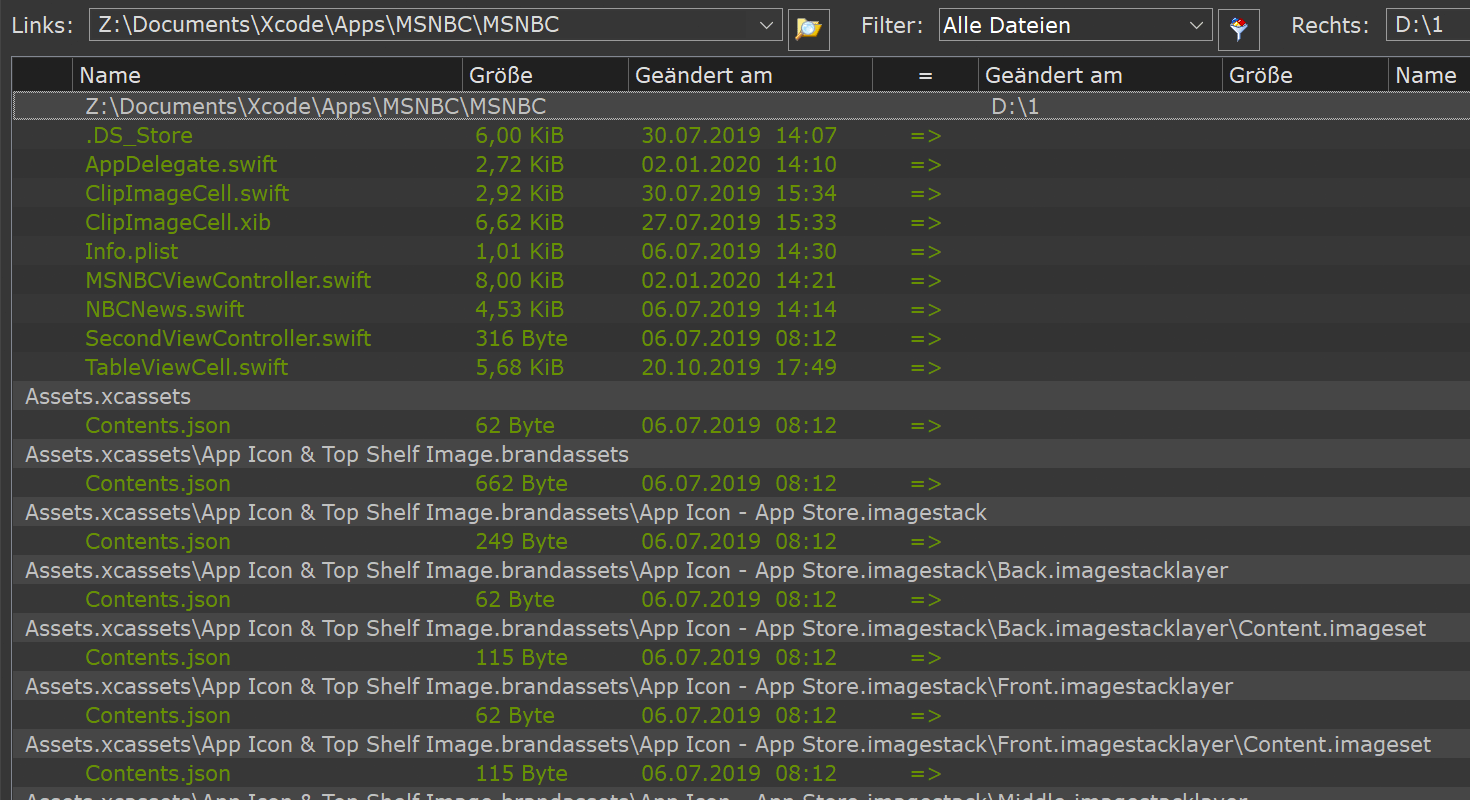Viewport: 1470px width, 800px height.
Task: Sort by left-side 'Geändert am' header
Action: tap(750, 75)
